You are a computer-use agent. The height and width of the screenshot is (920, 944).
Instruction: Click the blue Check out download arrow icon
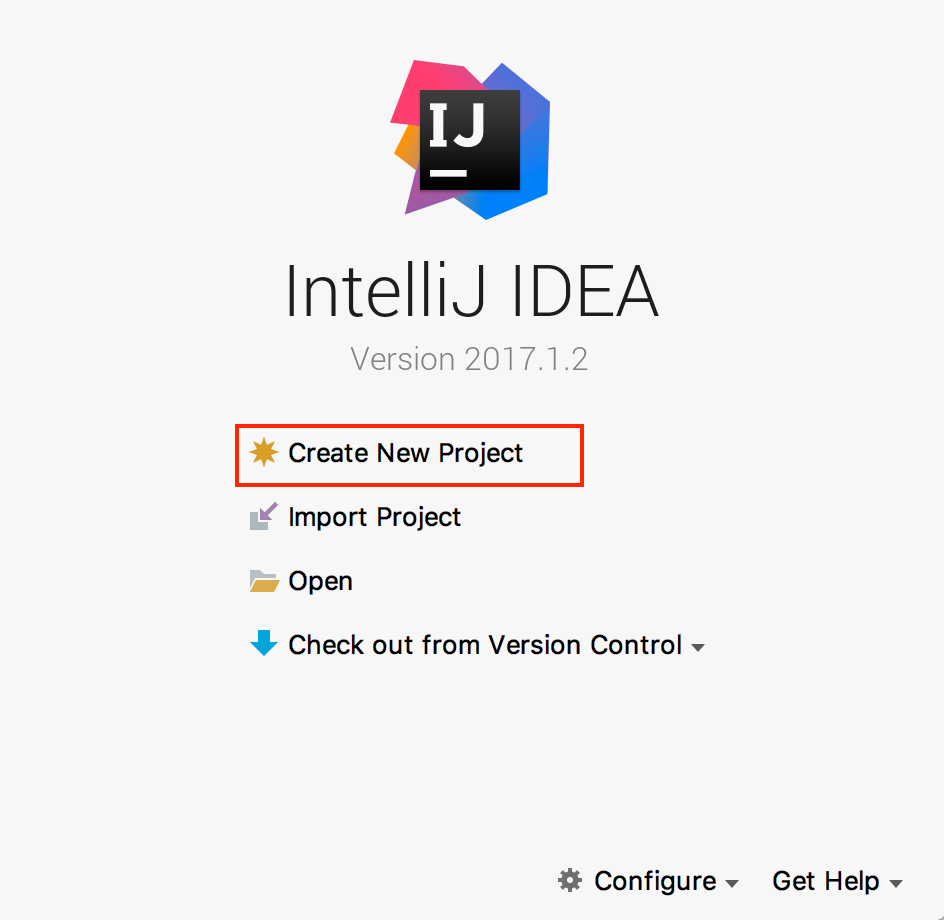[264, 643]
